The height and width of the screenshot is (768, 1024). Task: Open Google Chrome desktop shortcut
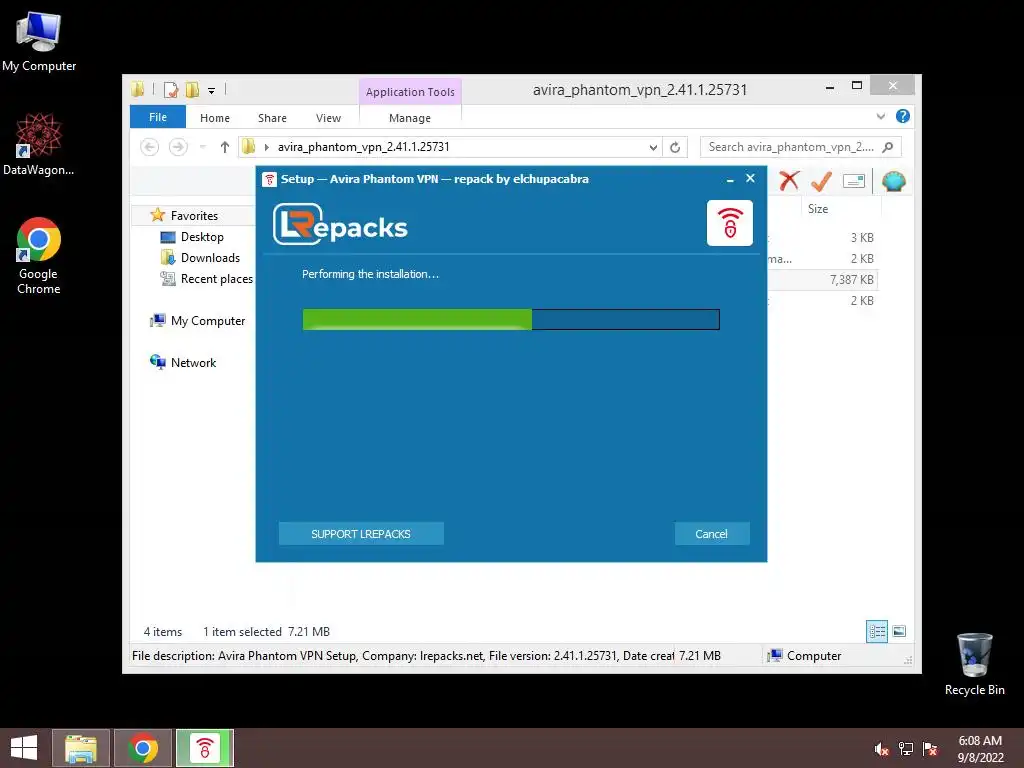pos(39,256)
